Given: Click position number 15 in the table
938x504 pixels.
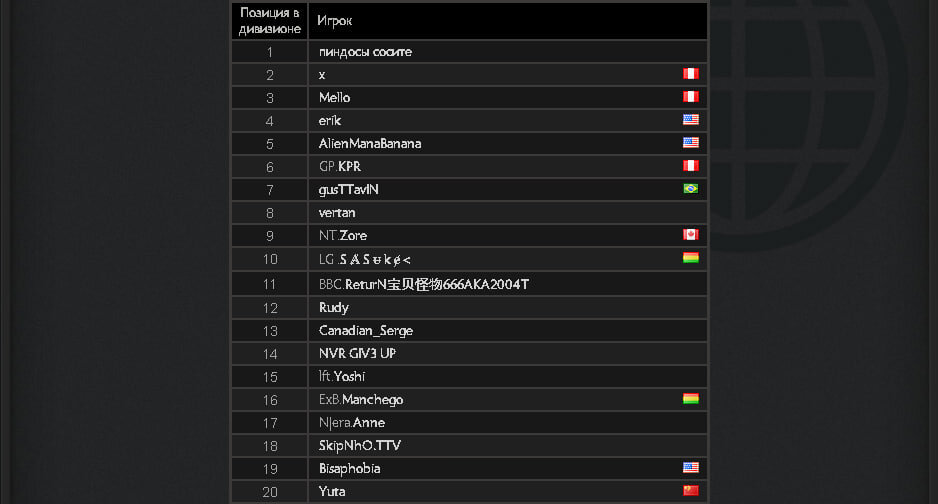Looking at the screenshot, I should tap(270, 377).
